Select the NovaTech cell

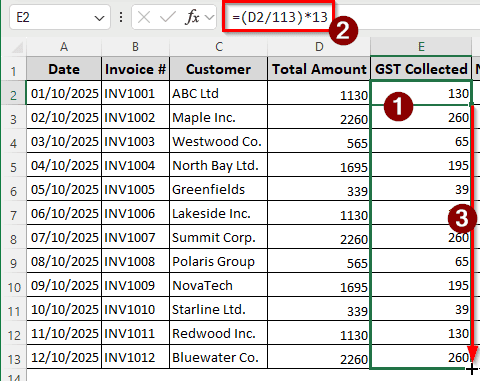(218, 285)
